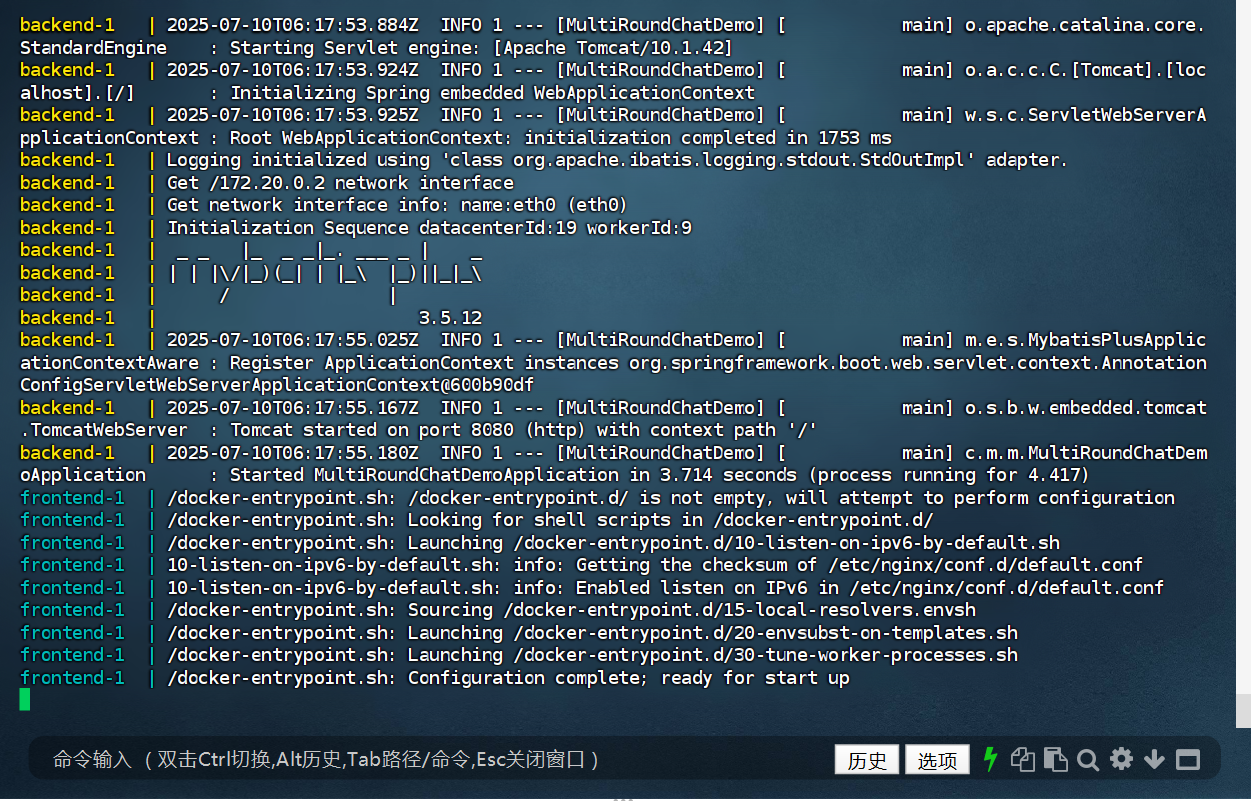This screenshot has width=1251, height=801.
Task: Click the text 'Launching /docker-entrypoint.d/30-tune-worker-processes.sh'
Action: coord(713,655)
